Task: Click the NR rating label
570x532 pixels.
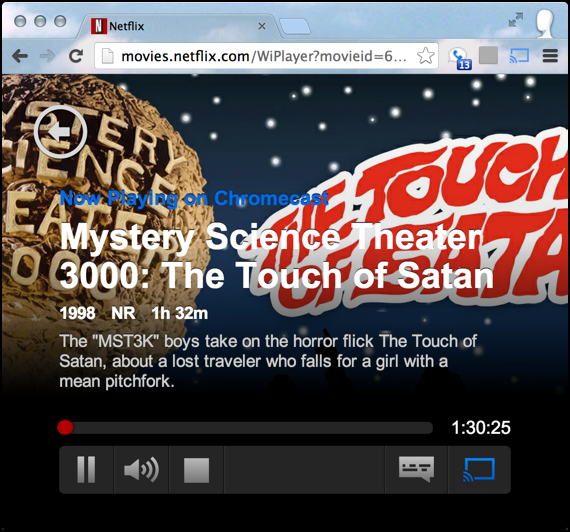Action: 123,313
